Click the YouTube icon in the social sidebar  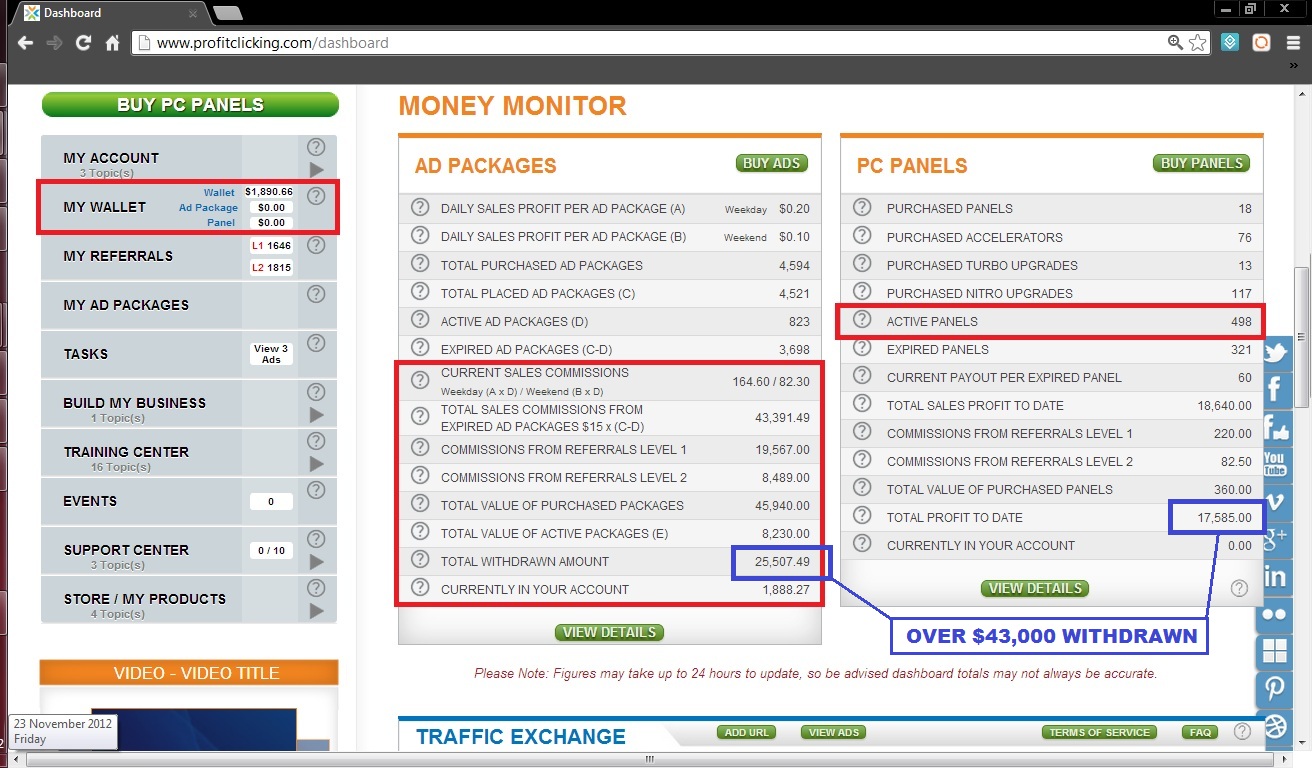point(1275,464)
